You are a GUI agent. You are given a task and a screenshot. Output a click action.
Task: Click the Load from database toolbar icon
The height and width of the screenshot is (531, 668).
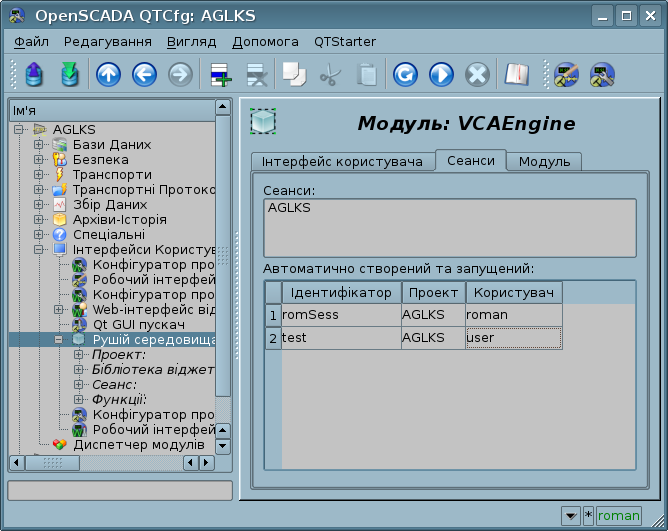[33, 75]
